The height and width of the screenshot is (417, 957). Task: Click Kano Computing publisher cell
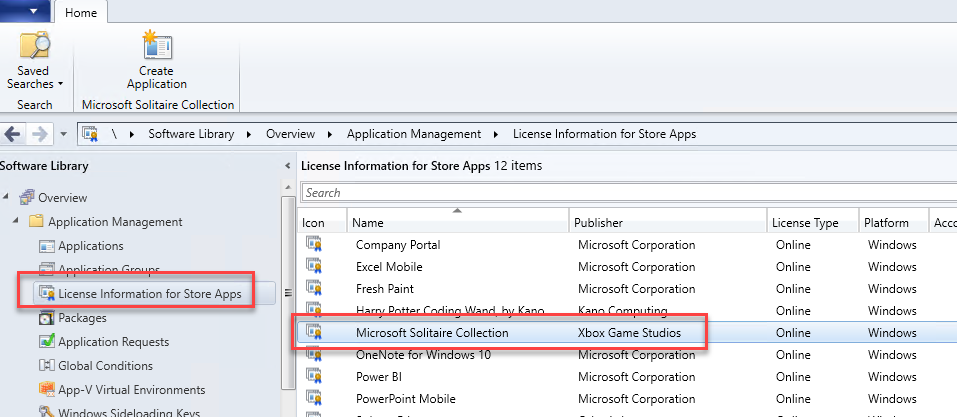(623, 311)
